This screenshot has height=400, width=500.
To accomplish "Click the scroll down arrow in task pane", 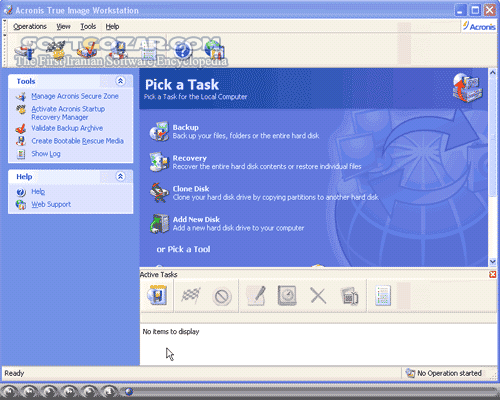I will pos(493,262).
